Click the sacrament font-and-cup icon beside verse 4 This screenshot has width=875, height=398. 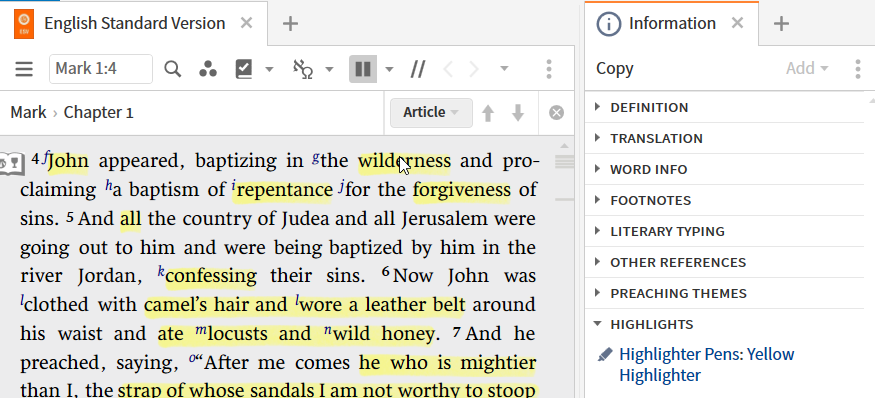(12, 164)
